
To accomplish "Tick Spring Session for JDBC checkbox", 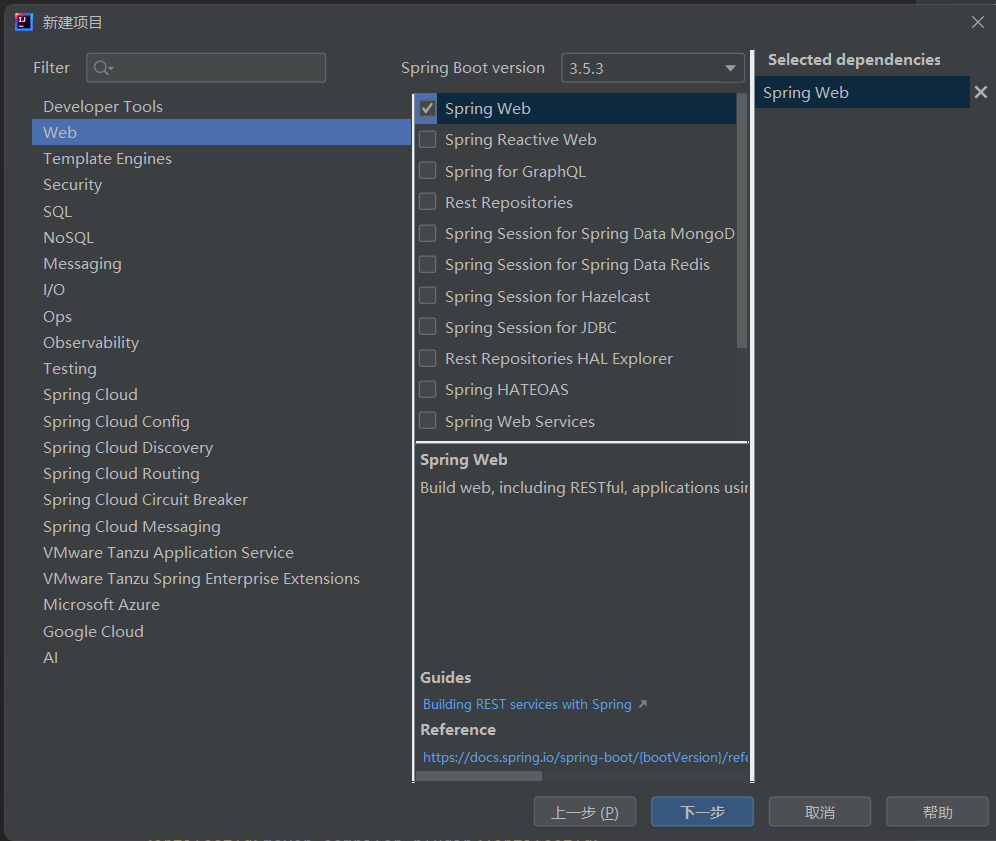I will [x=427, y=327].
